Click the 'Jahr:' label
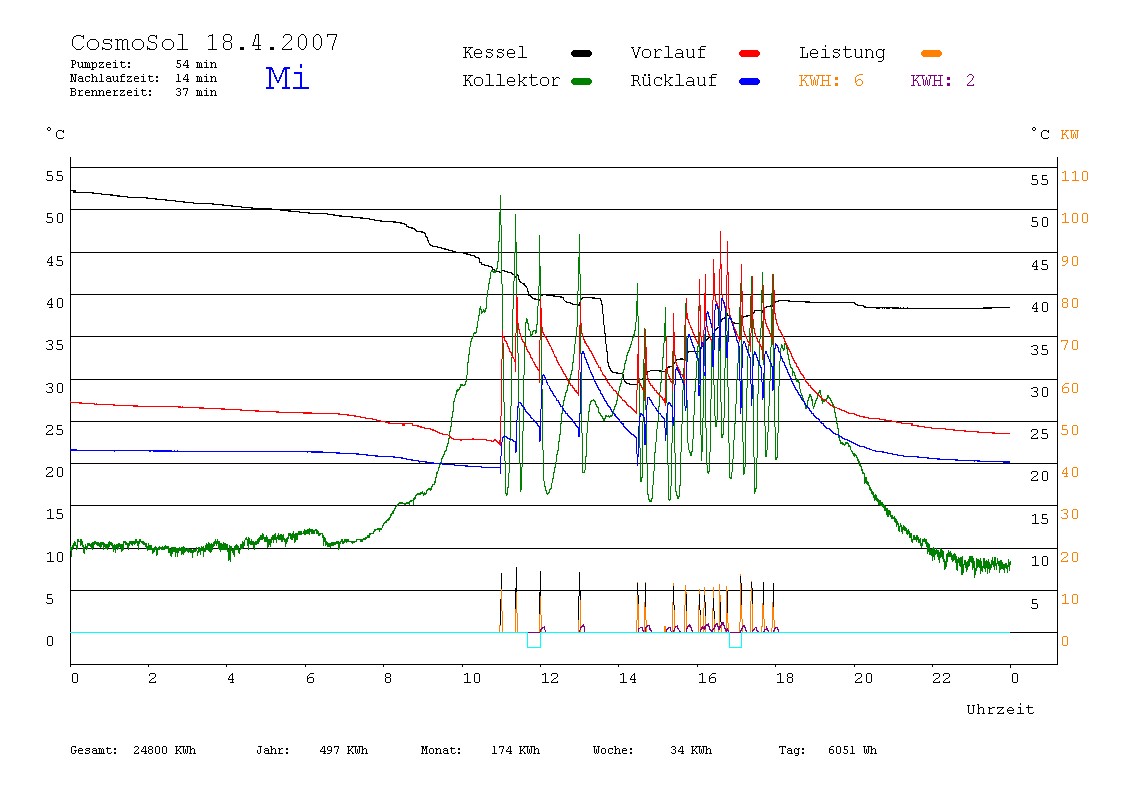1148x812 pixels. [272, 750]
